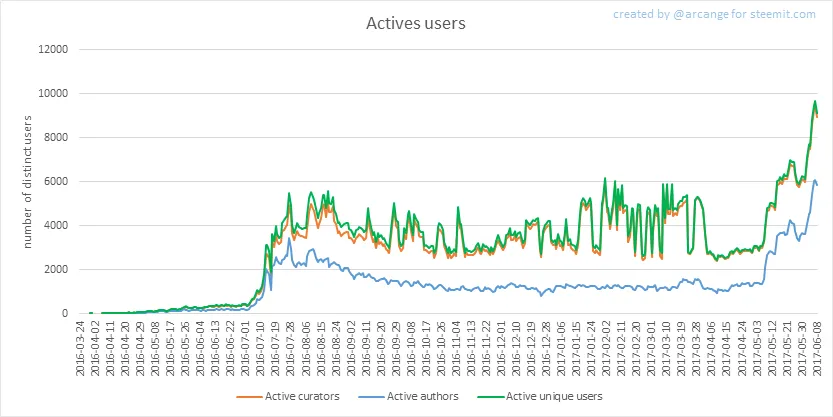The height and width of the screenshot is (417, 833).
Task: Select the 2016-09-02 date label
Action: pos(352,348)
